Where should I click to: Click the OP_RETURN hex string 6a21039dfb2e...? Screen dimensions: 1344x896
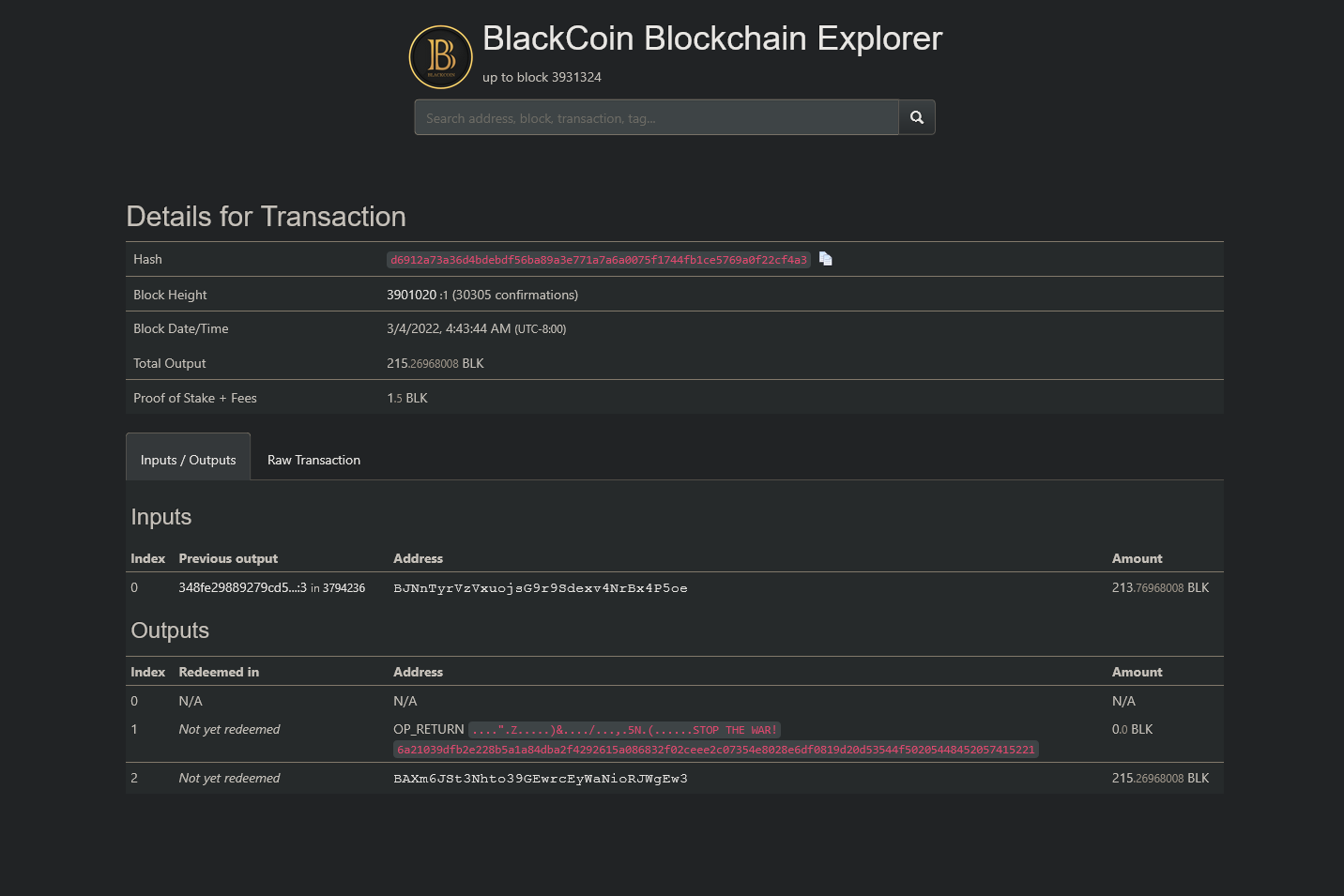pos(715,750)
